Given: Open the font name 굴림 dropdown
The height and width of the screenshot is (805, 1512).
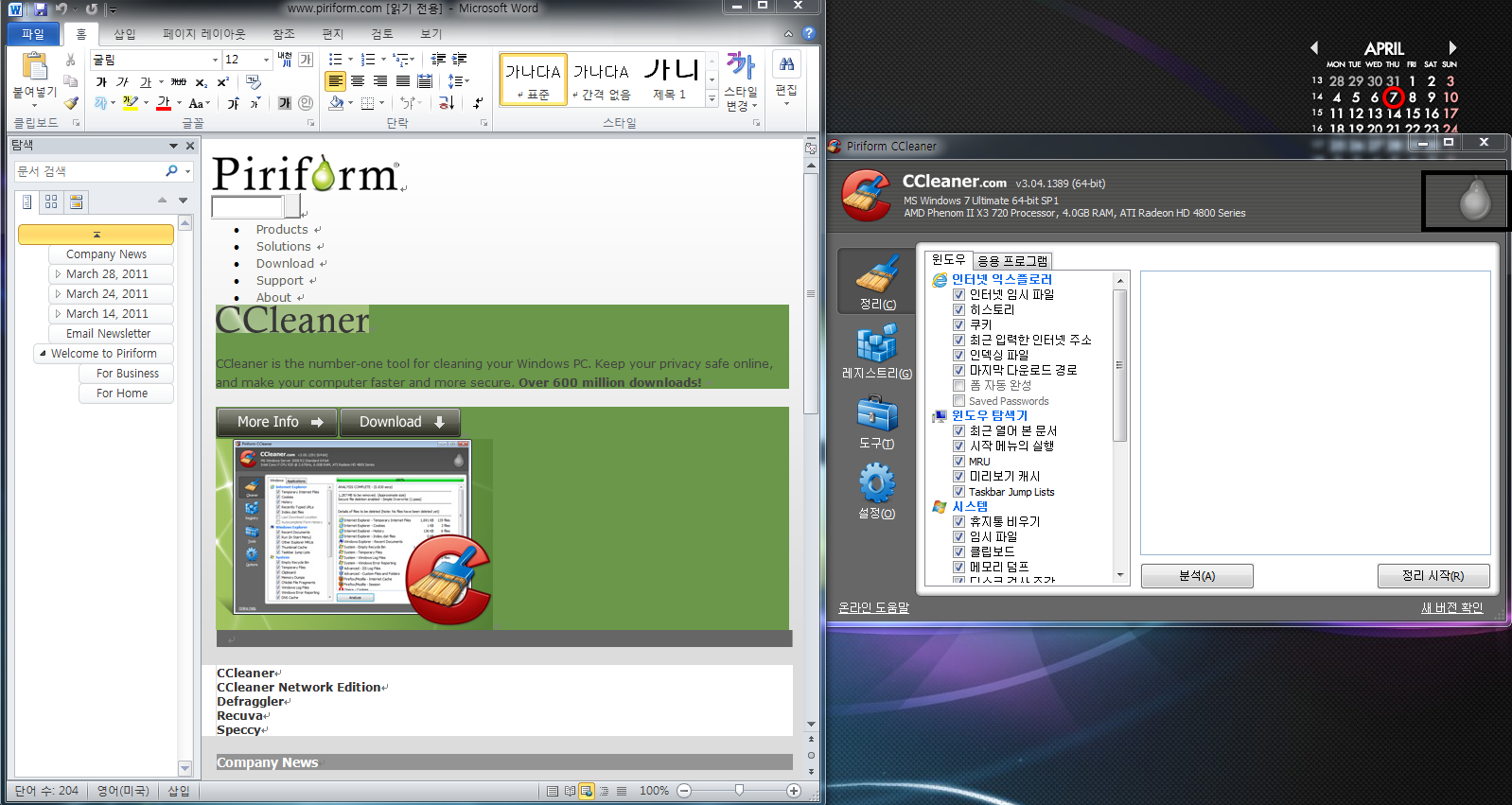Looking at the screenshot, I should (215, 60).
